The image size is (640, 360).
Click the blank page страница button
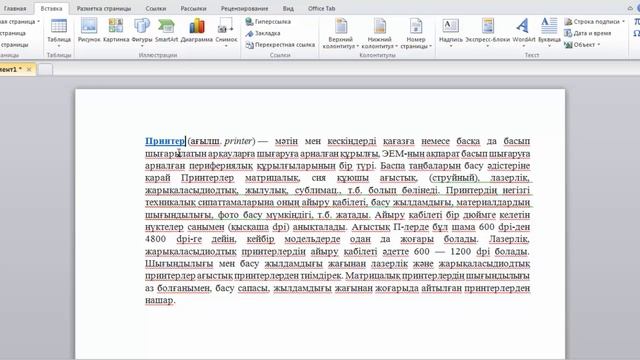13,33
